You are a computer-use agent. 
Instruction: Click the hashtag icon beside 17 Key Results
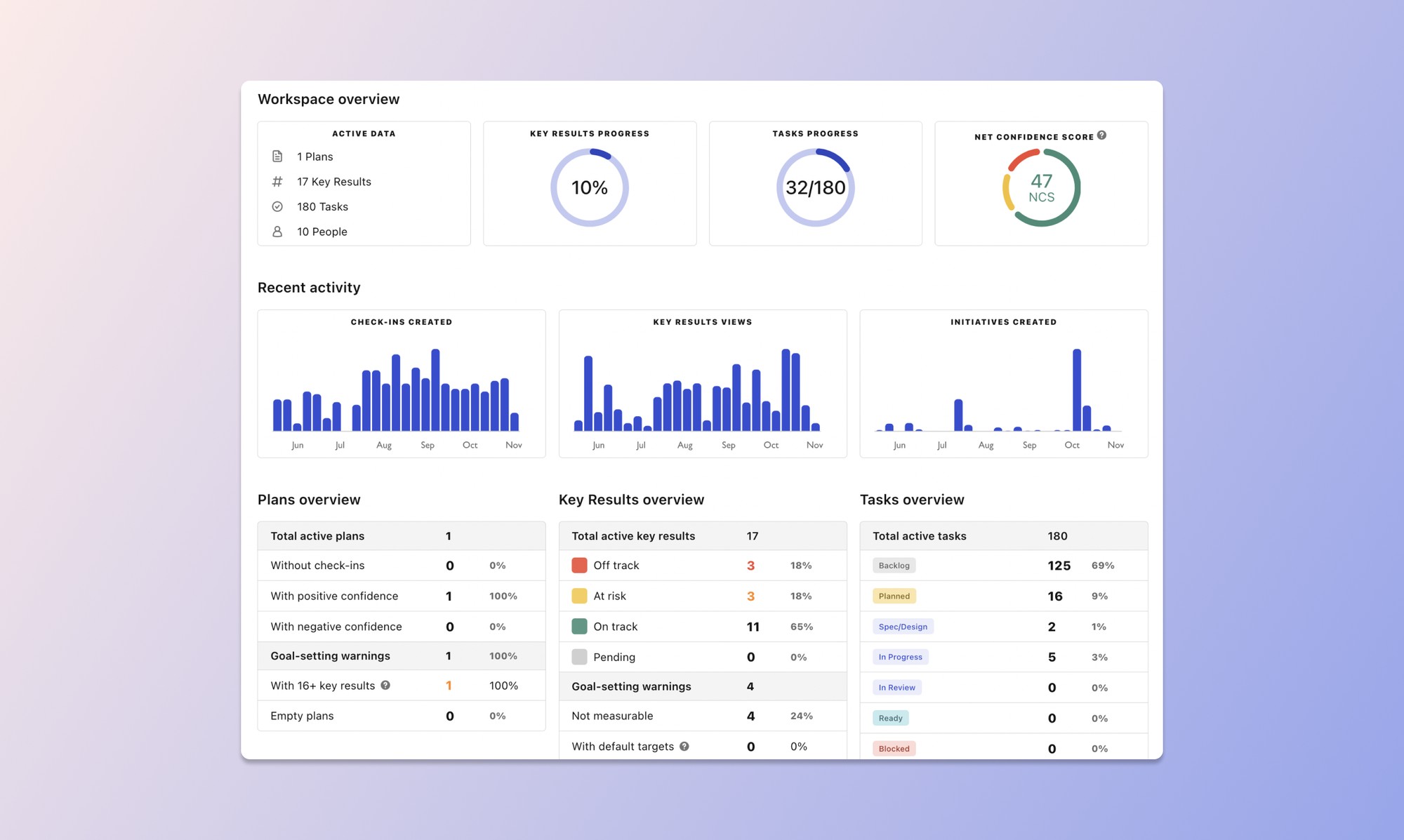pyautogui.click(x=277, y=181)
